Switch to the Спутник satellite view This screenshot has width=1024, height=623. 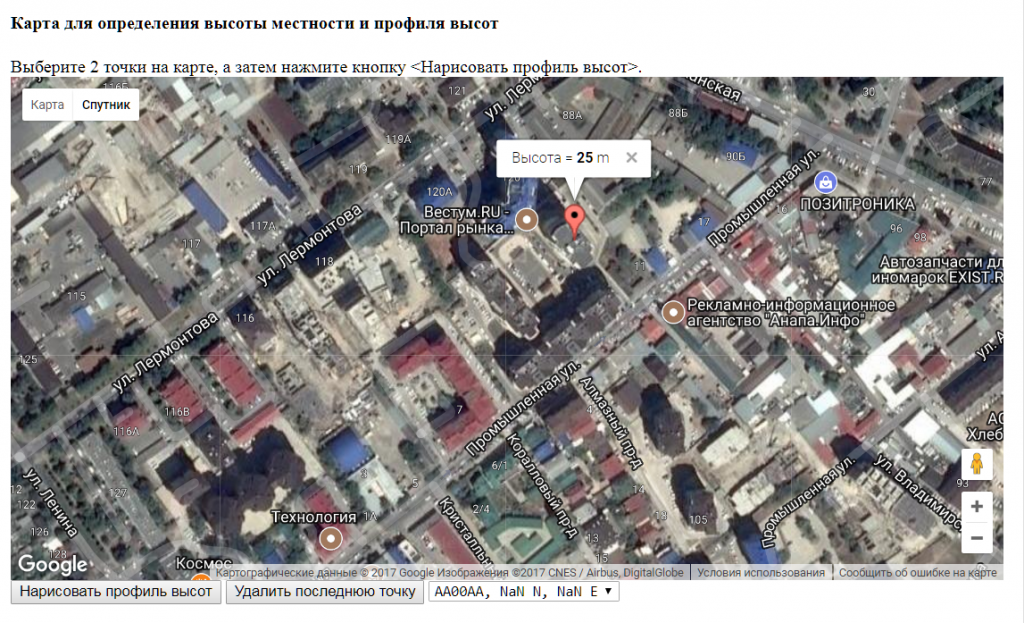(x=106, y=104)
